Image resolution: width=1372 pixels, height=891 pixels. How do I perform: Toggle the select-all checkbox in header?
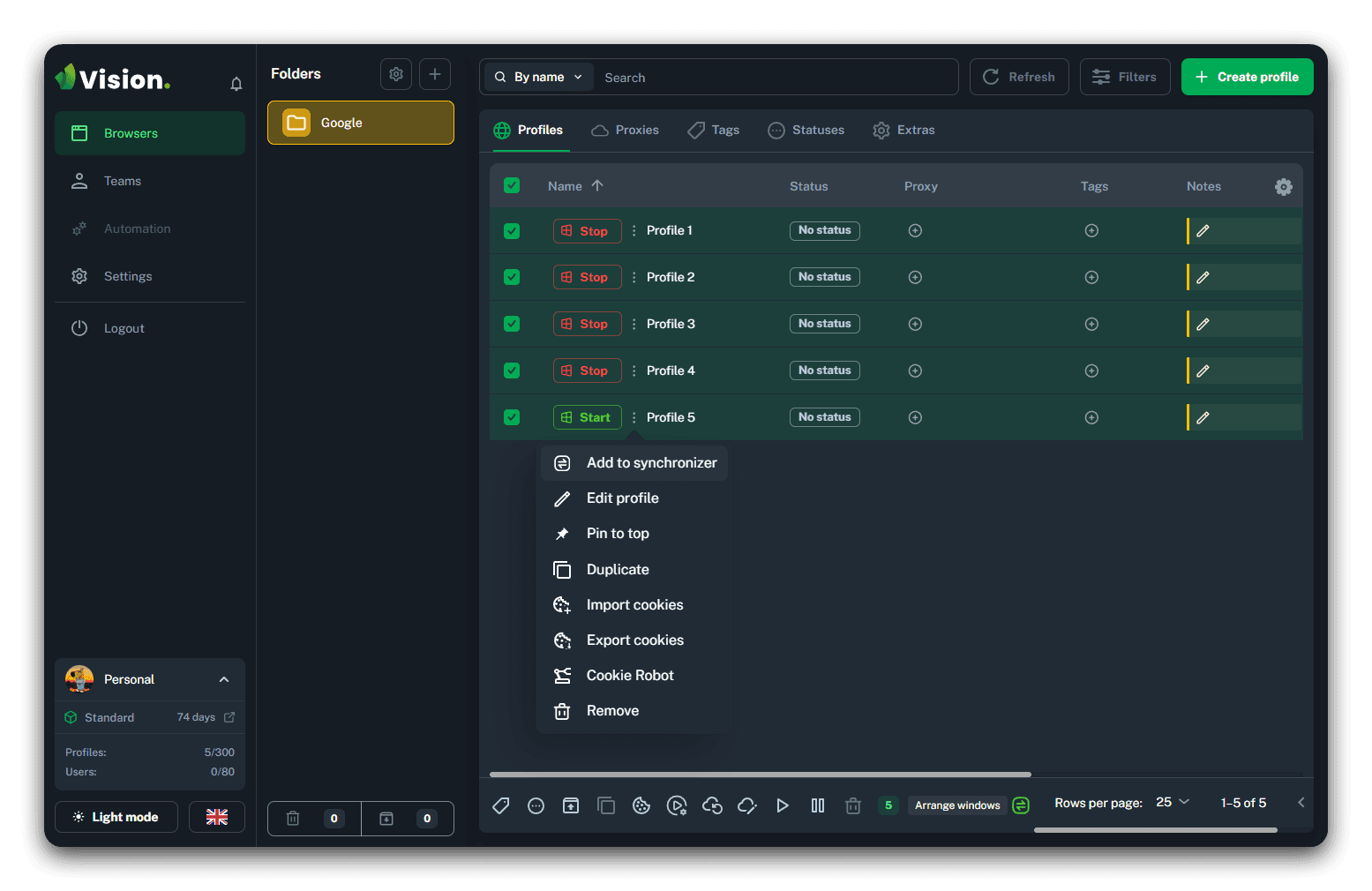(512, 186)
